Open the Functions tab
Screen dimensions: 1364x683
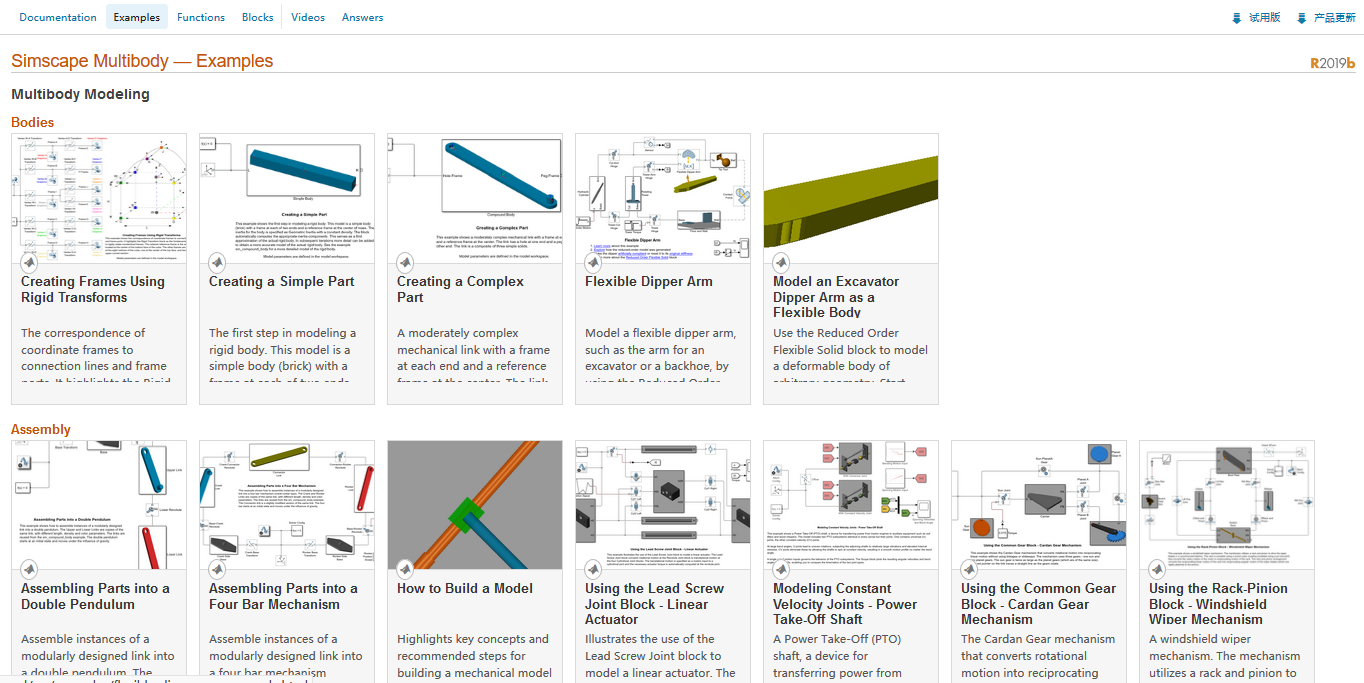click(x=201, y=17)
